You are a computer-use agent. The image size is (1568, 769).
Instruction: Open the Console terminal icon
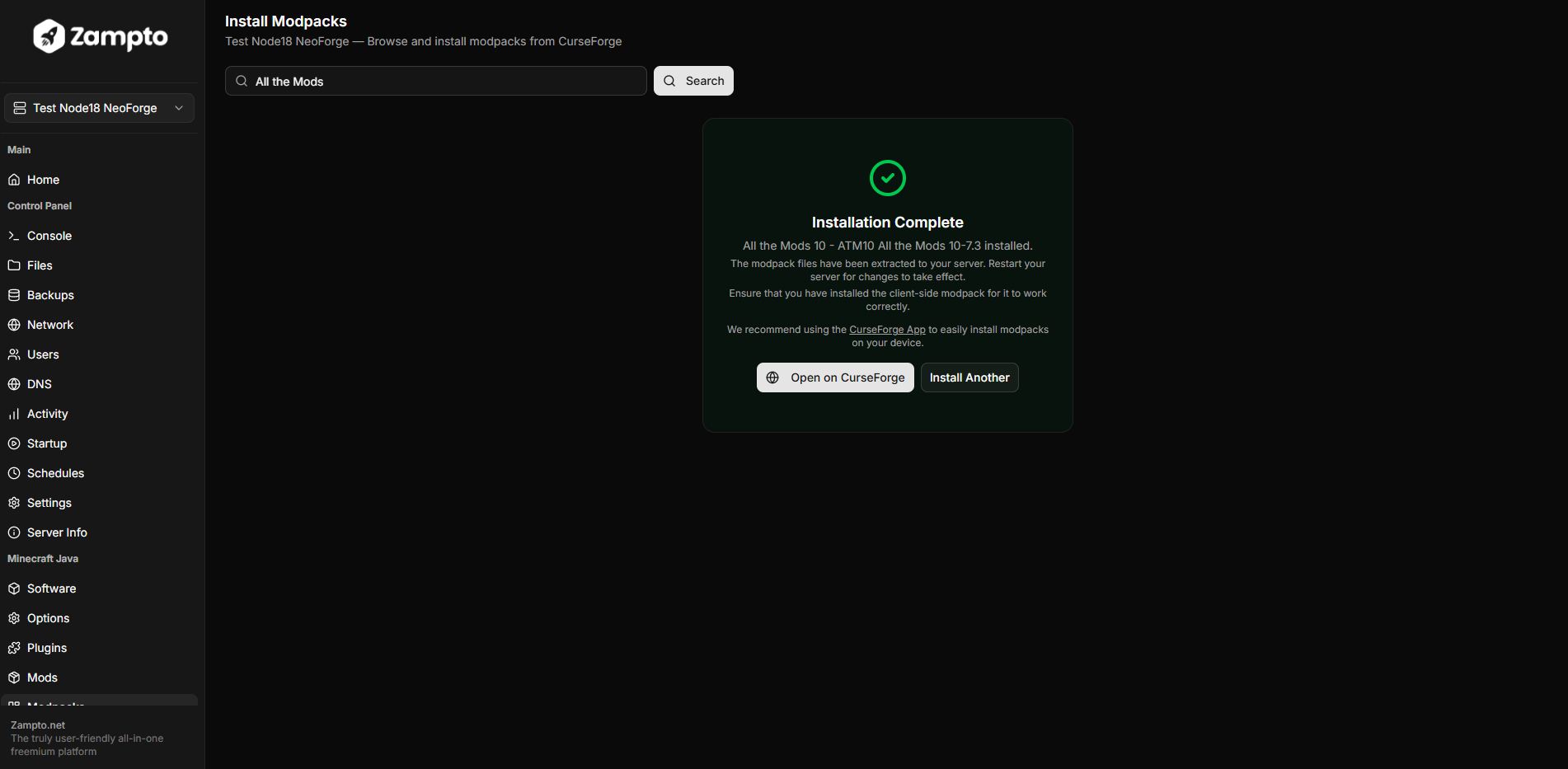pyautogui.click(x=14, y=236)
